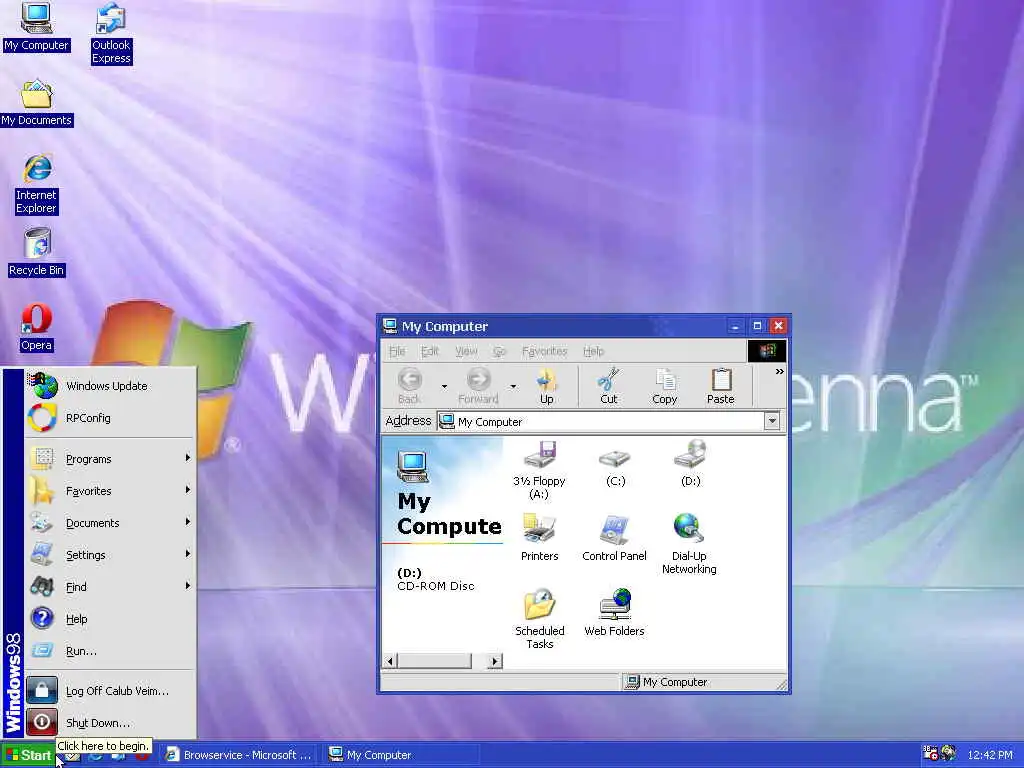Click the Copy toolbar button
The width and height of the screenshot is (1024, 768).
[x=665, y=386]
